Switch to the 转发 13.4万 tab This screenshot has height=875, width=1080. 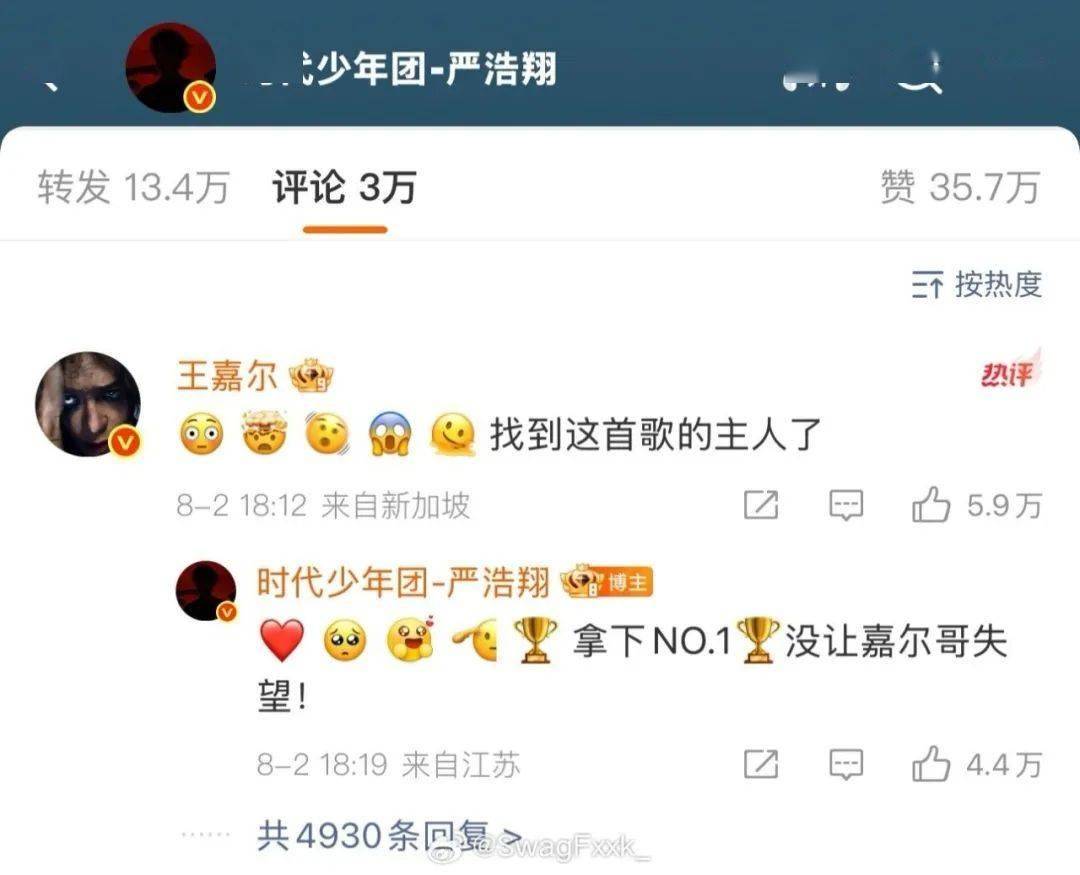[x=133, y=187]
